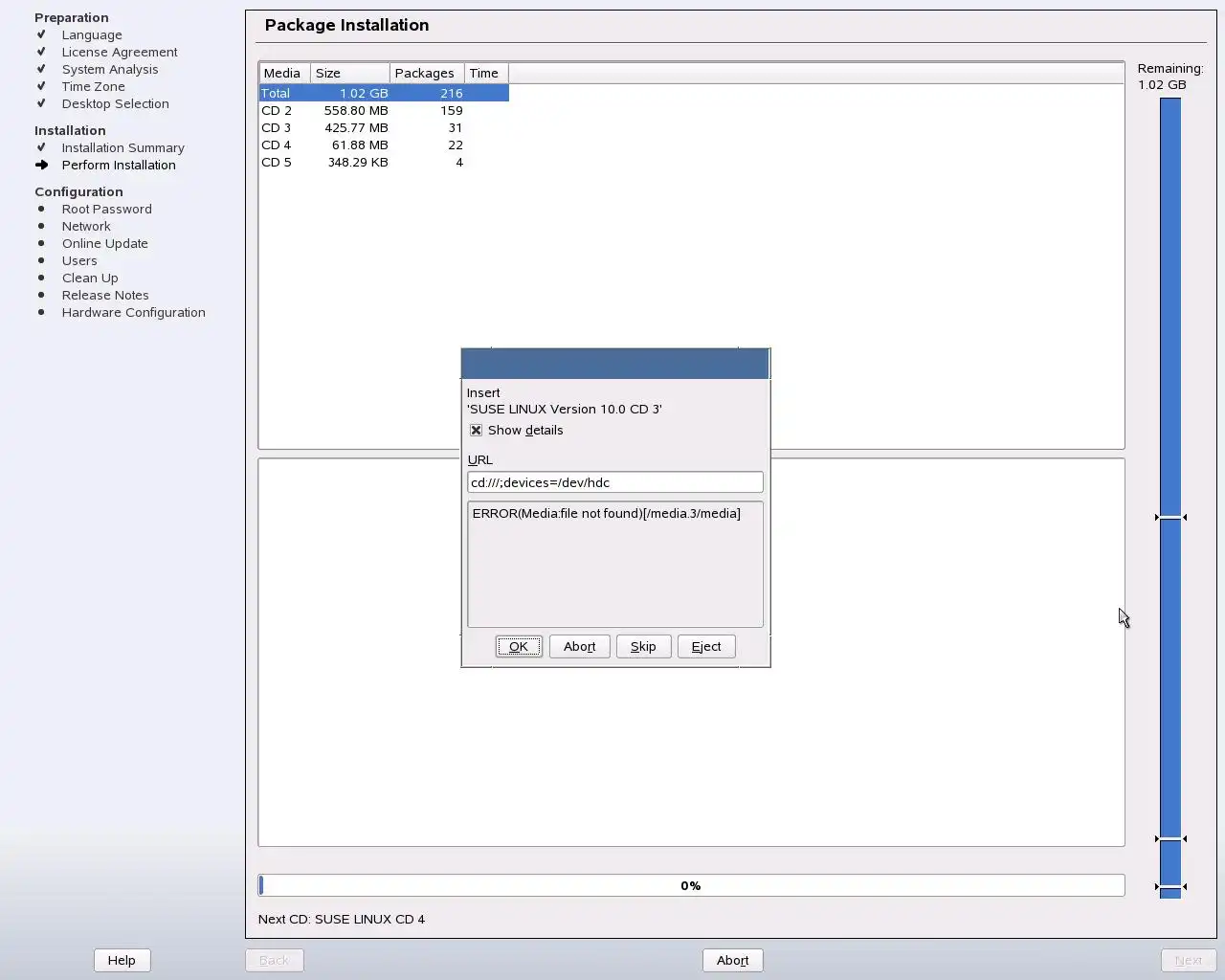This screenshot has width=1225, height=980.
Task: Click OK in the insert CD dialog
Action: [x=519, y=647]
